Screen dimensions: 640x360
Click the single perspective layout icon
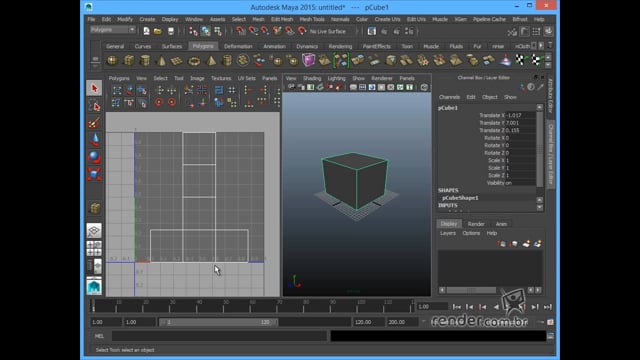(94, 231)
